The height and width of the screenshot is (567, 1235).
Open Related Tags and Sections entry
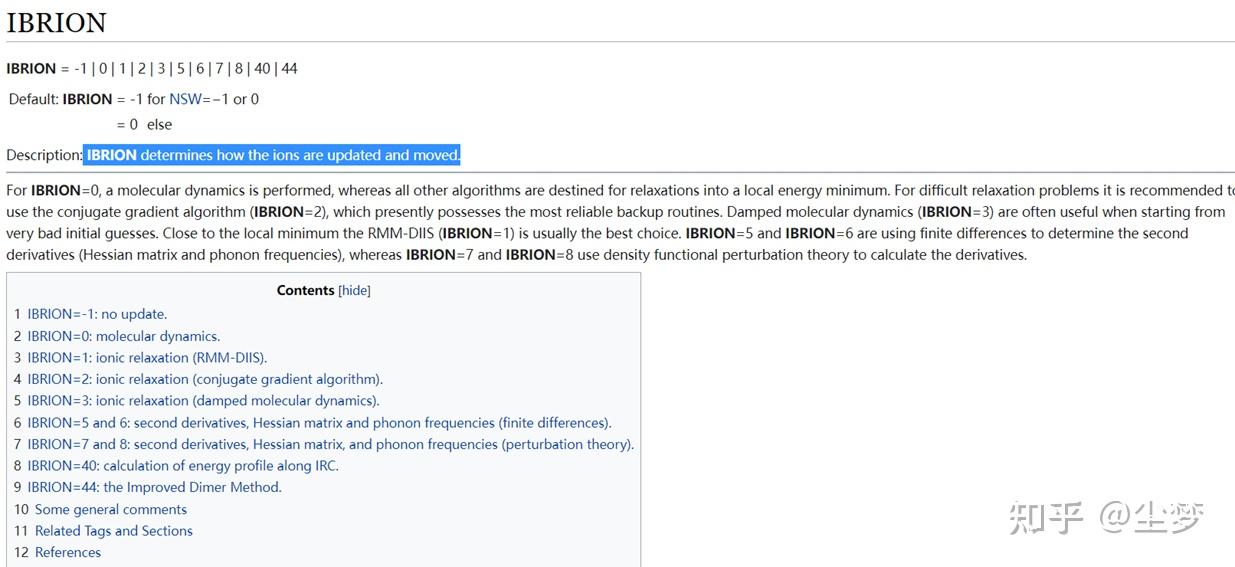tap(114, 531)
